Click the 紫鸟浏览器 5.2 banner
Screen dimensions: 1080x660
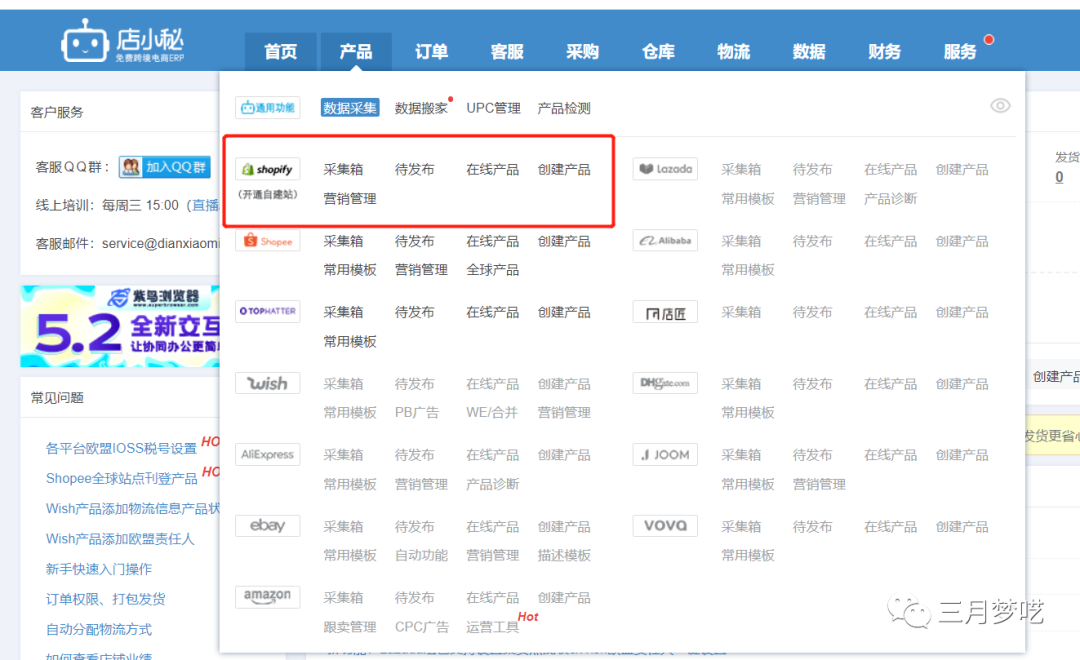click(120, 327)
